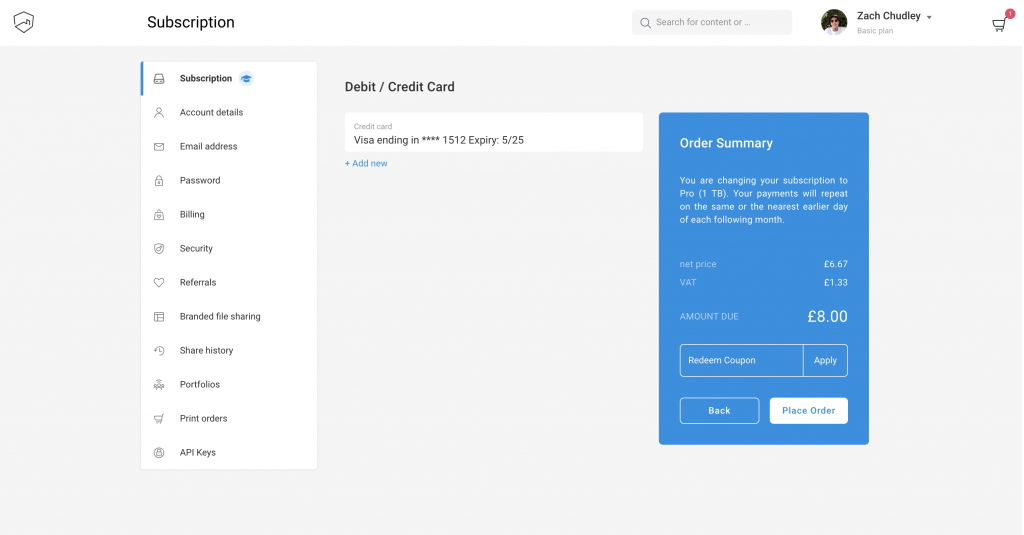The image size is (1024, 535).
Task: Open the shopping cart icon
Action: pyautogui.click(x=999, y=25)
